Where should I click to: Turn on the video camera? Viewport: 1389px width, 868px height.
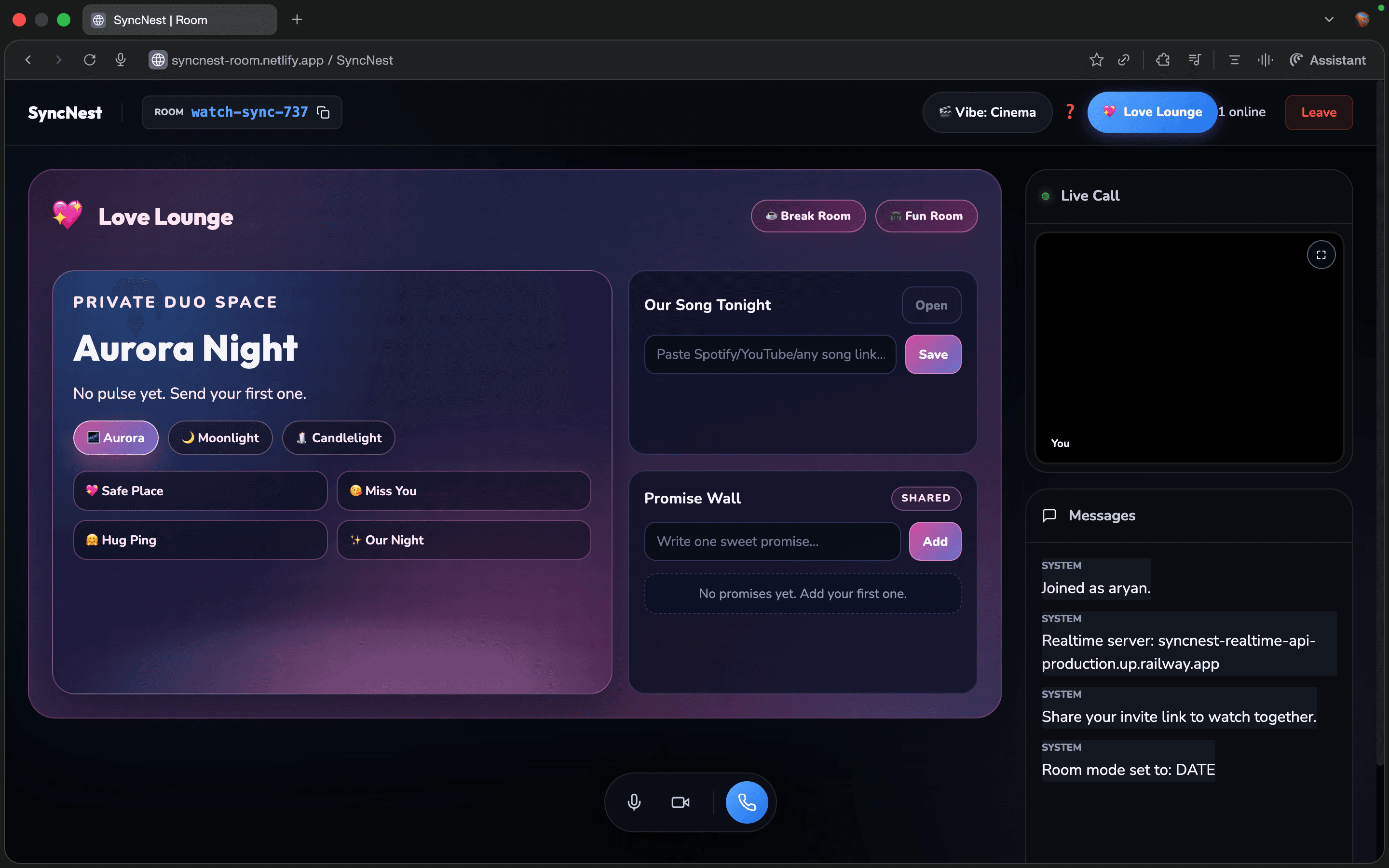(x=680, y=802)
